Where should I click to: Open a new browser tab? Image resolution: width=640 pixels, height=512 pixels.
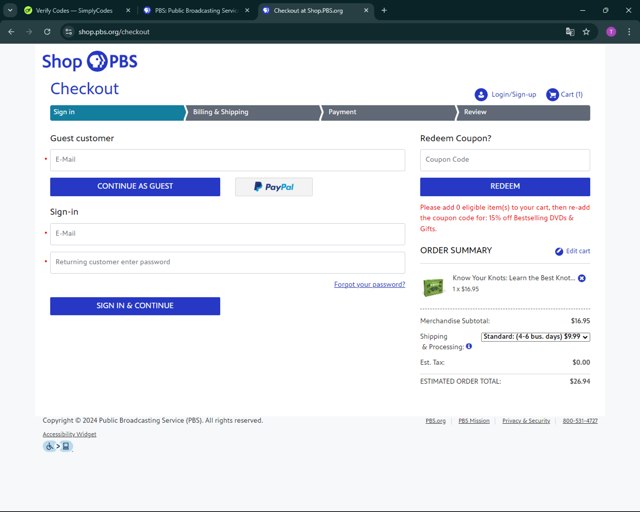coord(384,11)
